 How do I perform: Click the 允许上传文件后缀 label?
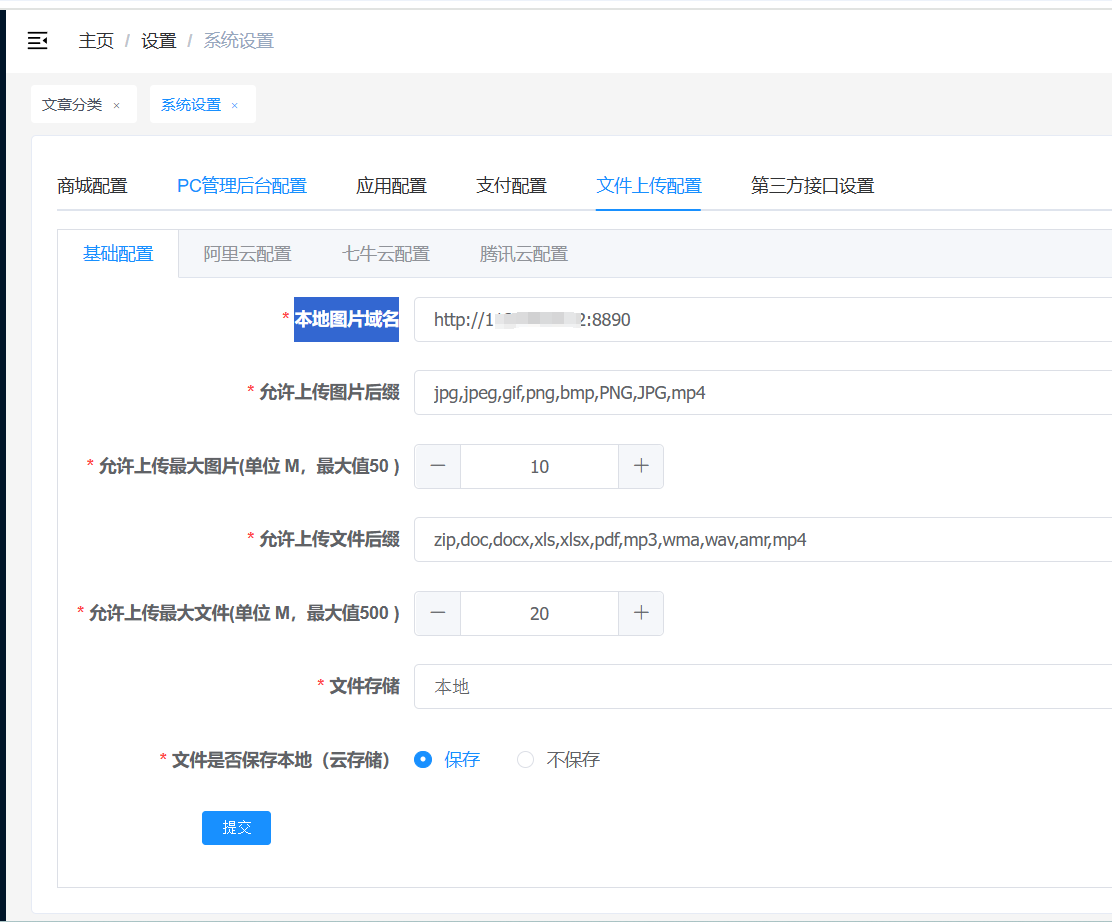[329, 539]
